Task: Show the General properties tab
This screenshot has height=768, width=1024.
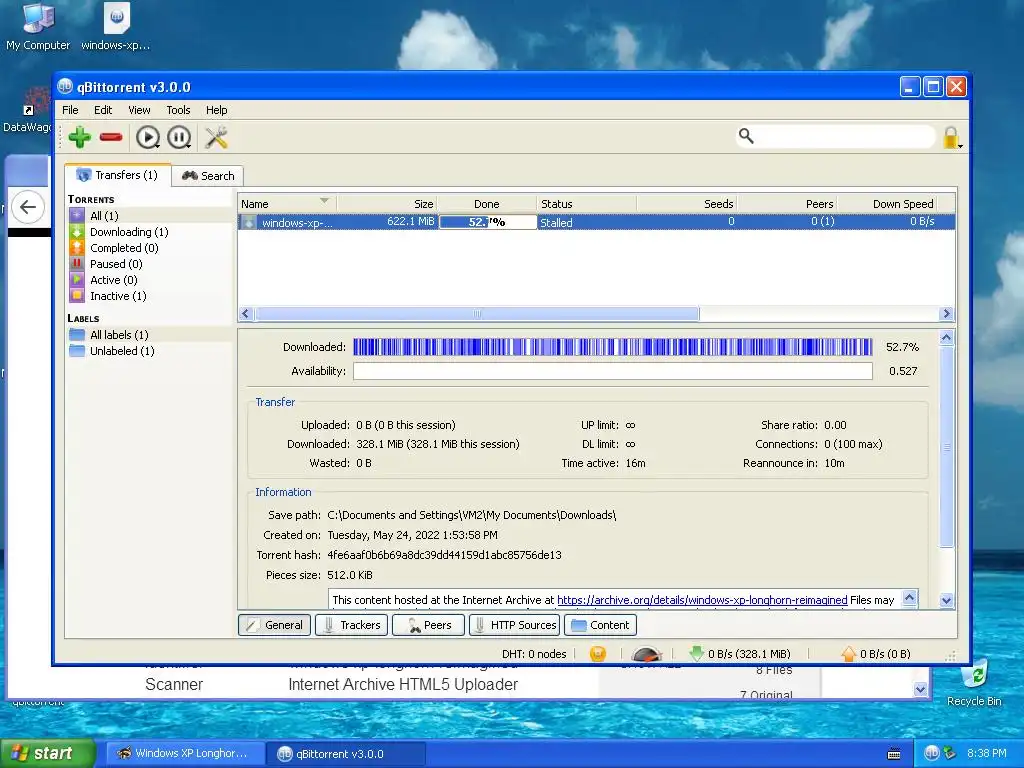Action: (275, 625)
